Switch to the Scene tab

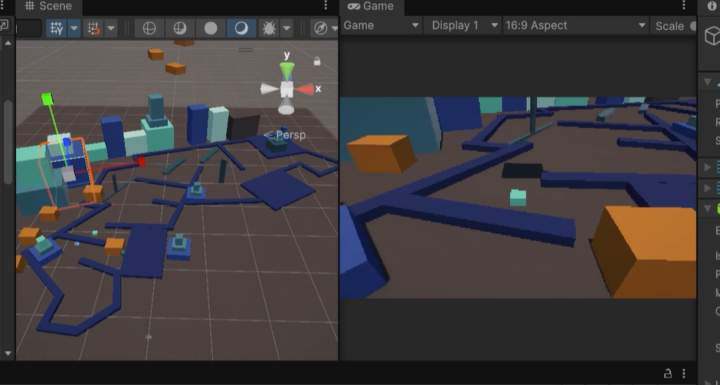(49, 6)
